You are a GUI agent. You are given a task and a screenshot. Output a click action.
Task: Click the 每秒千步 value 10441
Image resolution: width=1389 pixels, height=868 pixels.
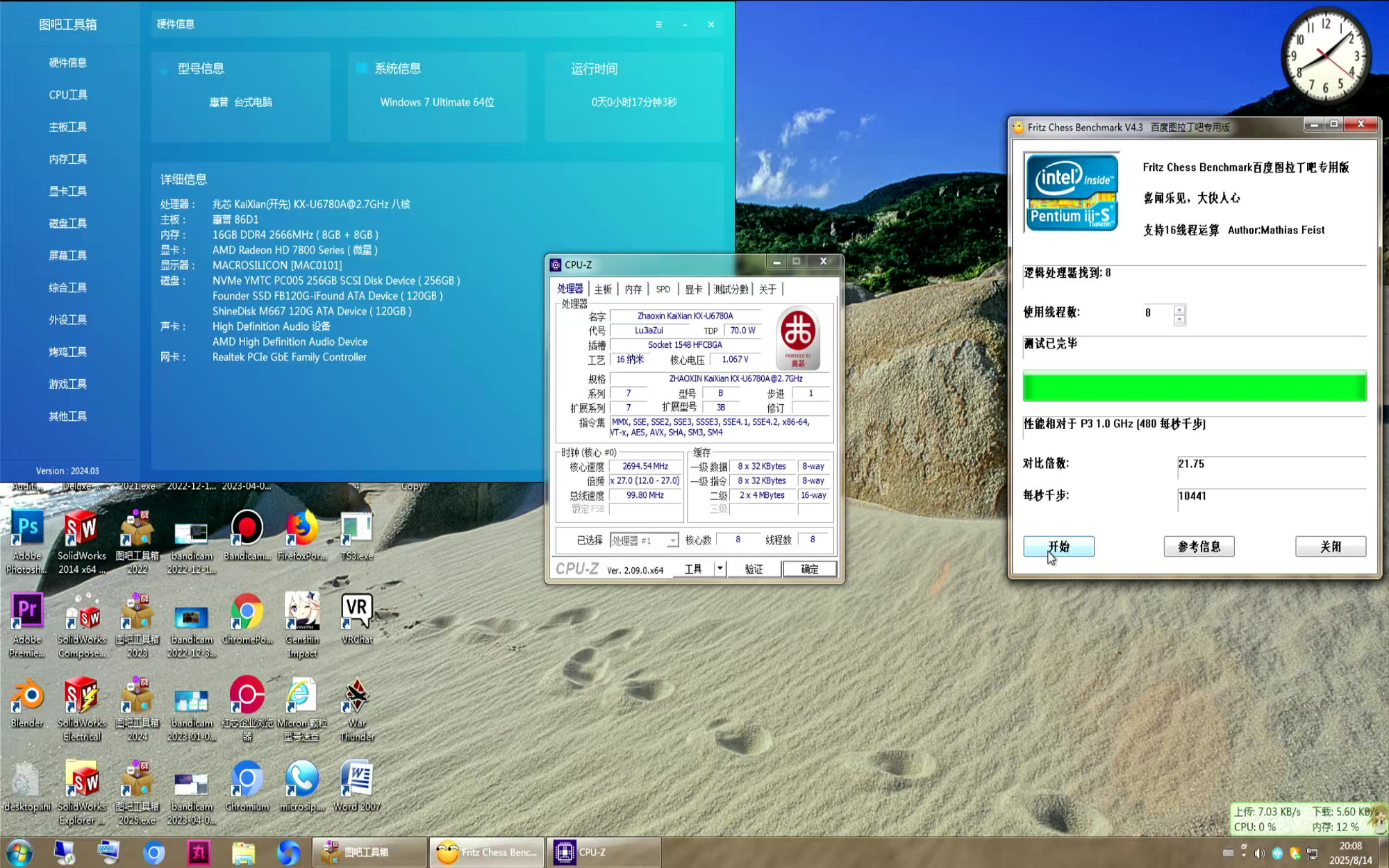pos(1192,496)
